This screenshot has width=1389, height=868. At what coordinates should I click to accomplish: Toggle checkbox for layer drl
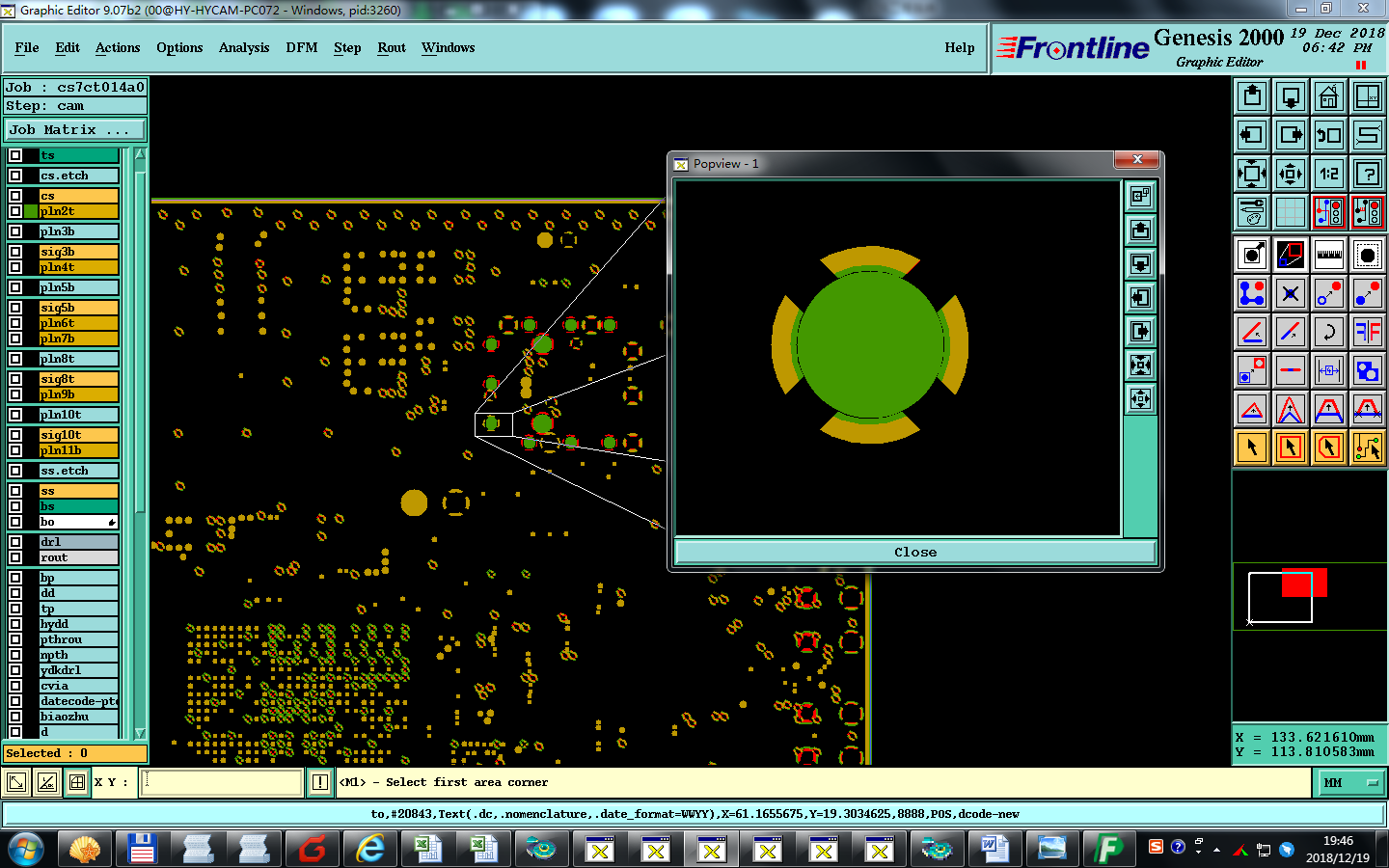pyautogui.click(x=15, y=542)
